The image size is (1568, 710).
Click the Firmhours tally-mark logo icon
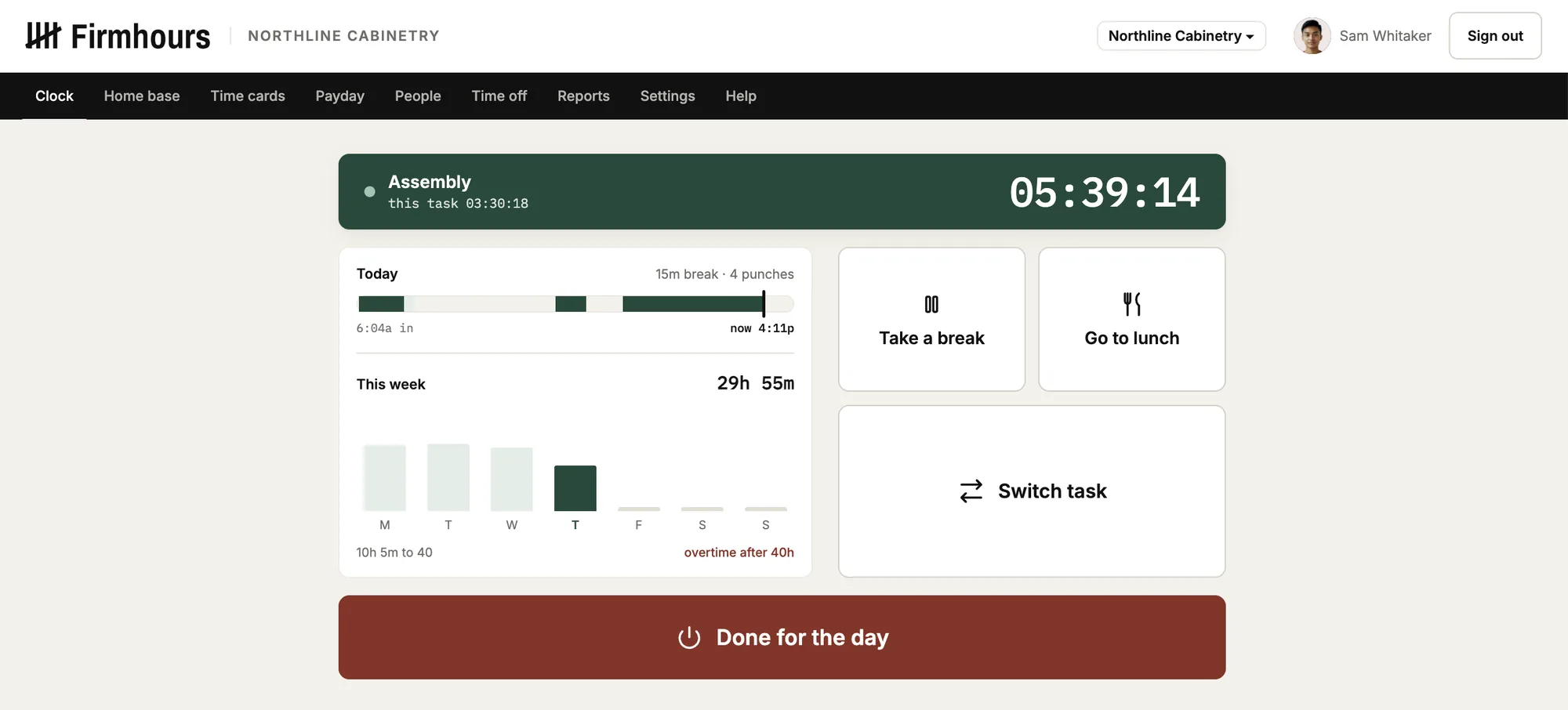[43, 36]
